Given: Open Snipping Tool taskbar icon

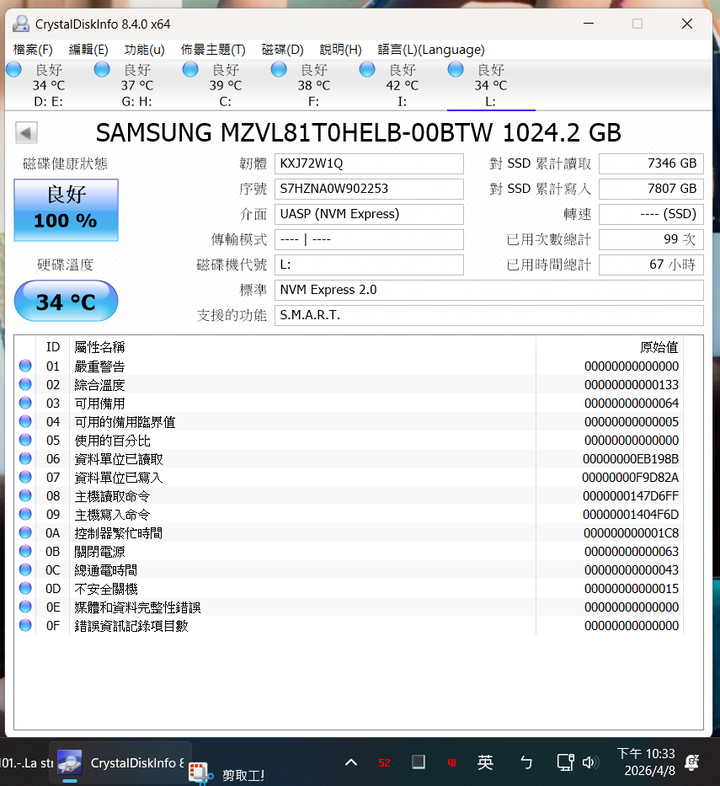Looking at the screenshot, I should [x=200, y=773].
